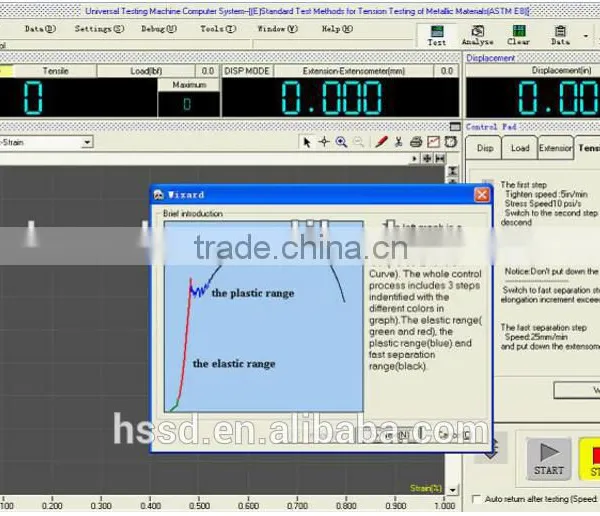
Task: Select the red pen drawing tool
Action: (x=381, y=142)
